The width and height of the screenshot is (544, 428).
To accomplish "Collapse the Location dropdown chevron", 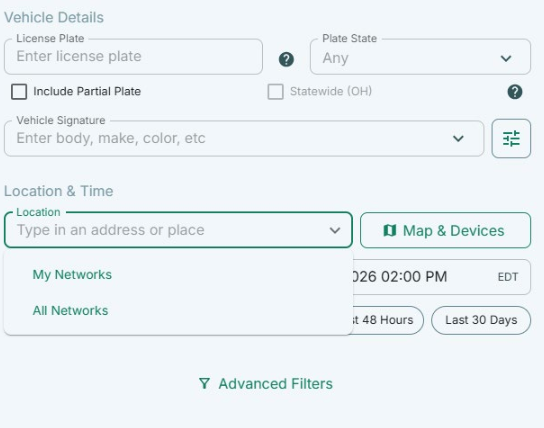I will 335,230.
